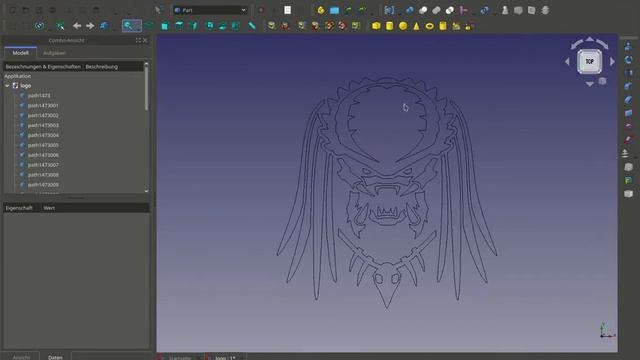Set the bottom view cube icon
The image size is (640, 360).
[x=222, y=26]
